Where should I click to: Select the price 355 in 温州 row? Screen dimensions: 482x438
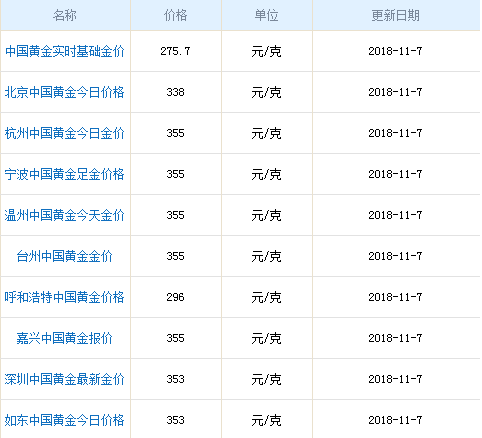175,215
